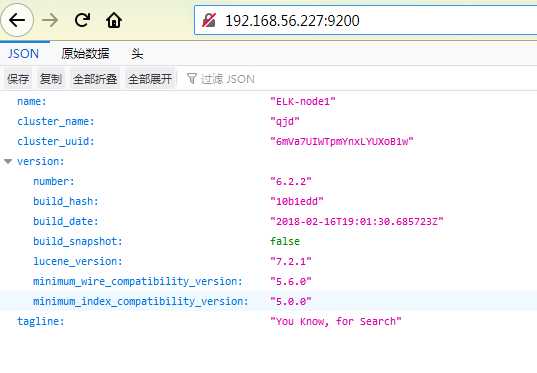Select the tagline key
The width and height of the screenshot is (537, 373).
pyautogui.click(x=41, y=321)
